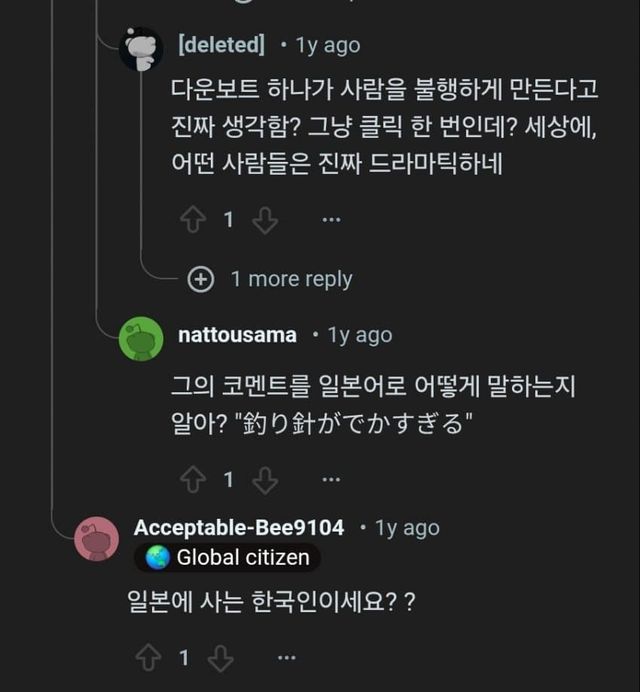Click the plus icon to show replies
This screenshot has height=692, width=640.
click(201, 279)
